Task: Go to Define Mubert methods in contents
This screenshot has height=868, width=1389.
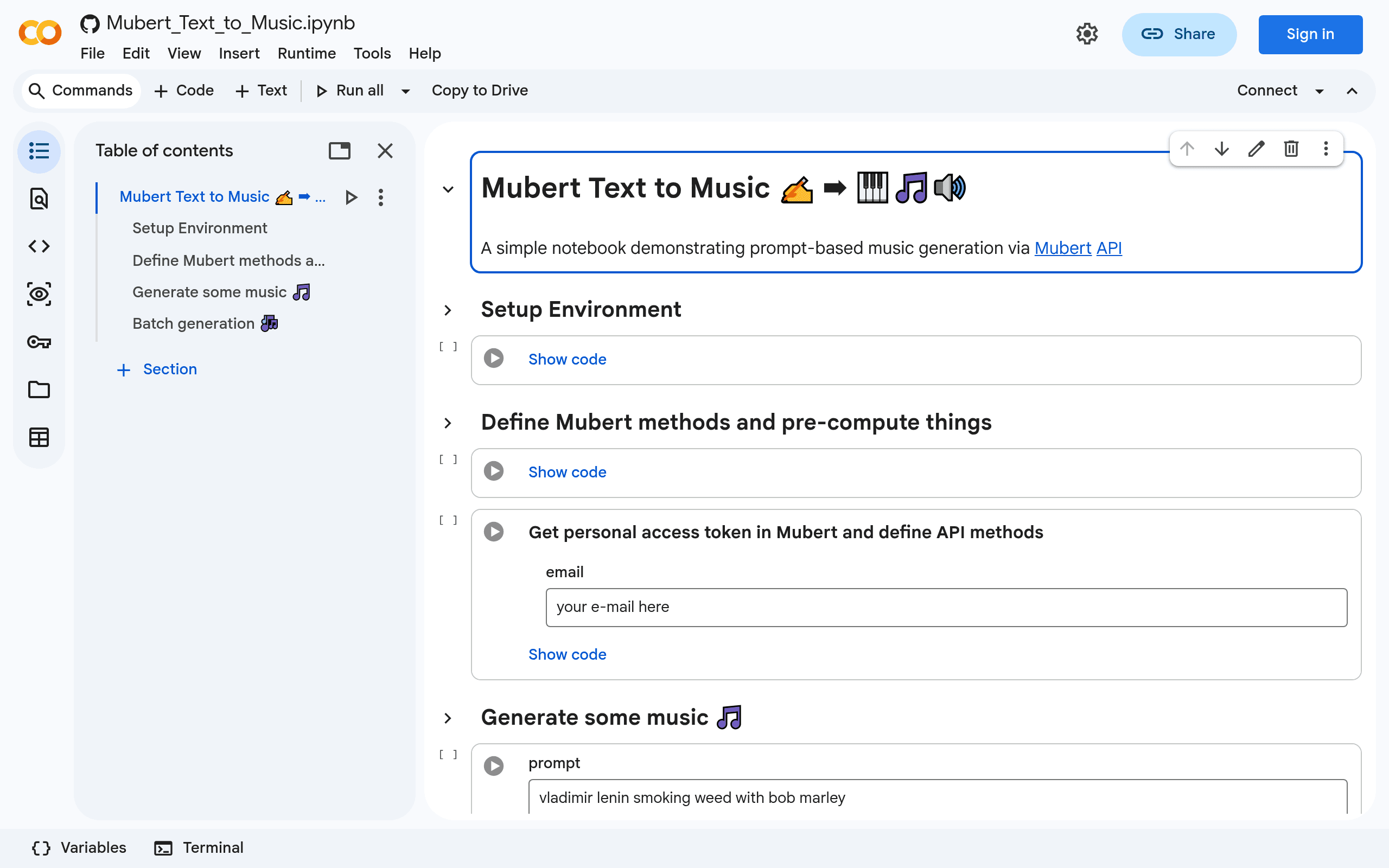Action: pos(228,260)
